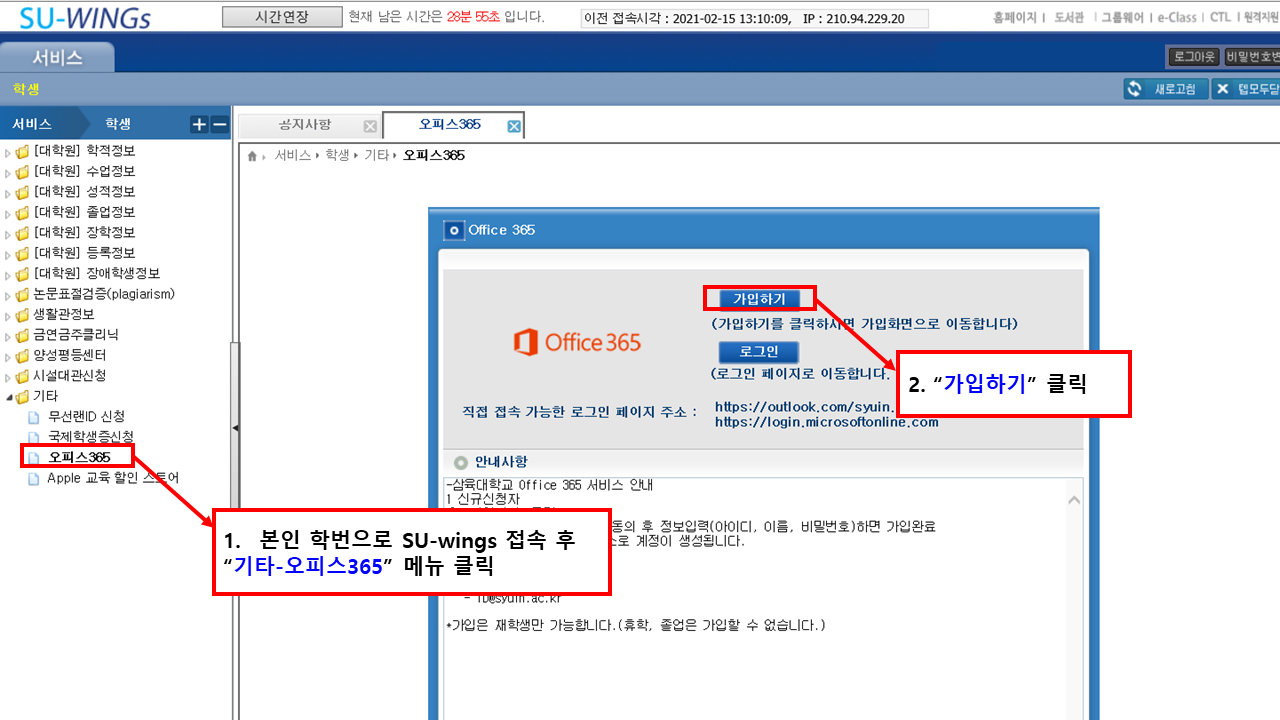Click the 안내사항 section bullet icon

coord(460,462)
